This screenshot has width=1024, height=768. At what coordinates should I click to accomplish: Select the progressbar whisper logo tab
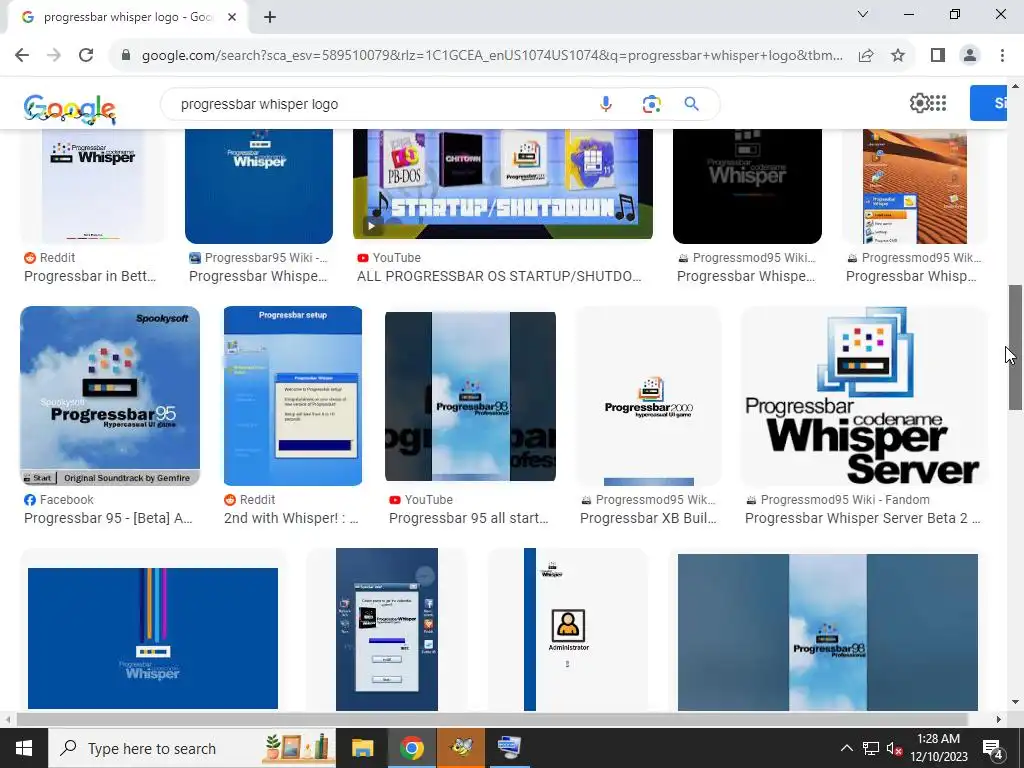click(x=127, y=17)
